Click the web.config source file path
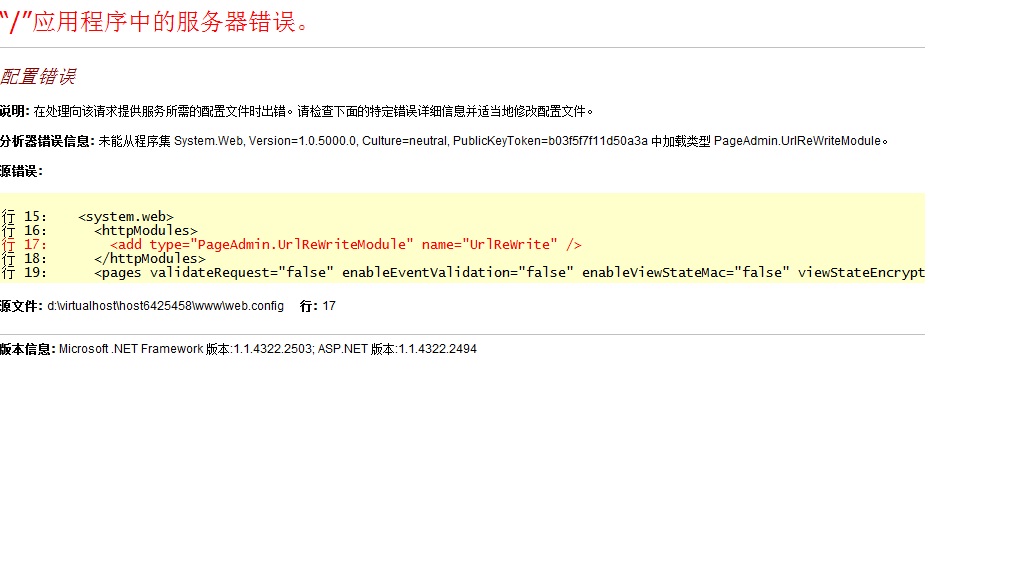The image size is (1028, 583). (165, 306)
